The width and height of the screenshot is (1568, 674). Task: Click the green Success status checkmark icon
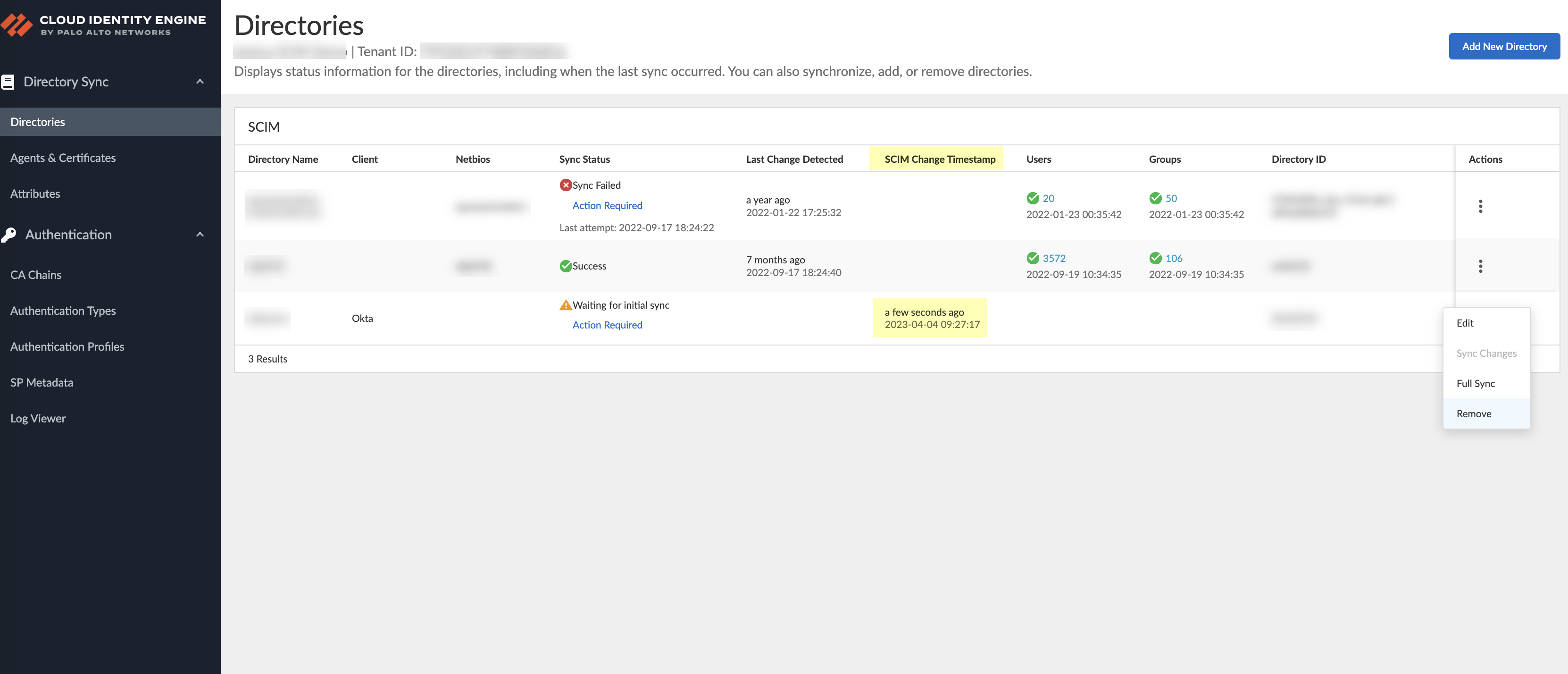pyautogui.click(x=566, y=266)
